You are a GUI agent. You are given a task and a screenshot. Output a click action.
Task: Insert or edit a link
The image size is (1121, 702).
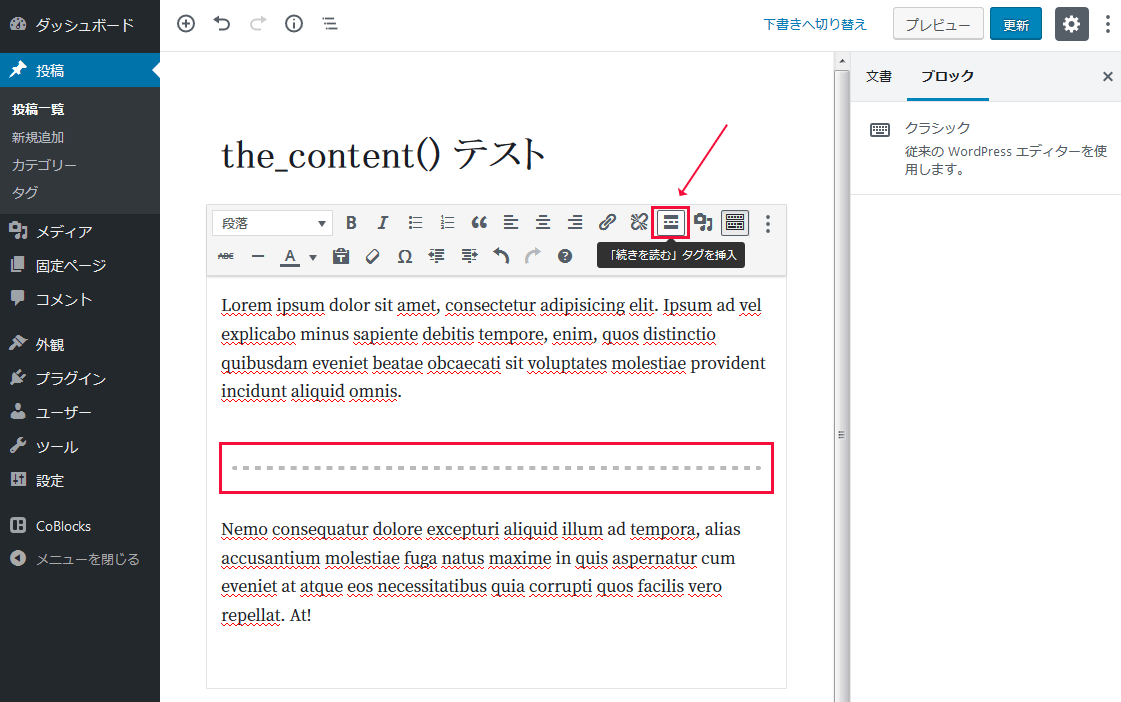(x=607, y=223)
